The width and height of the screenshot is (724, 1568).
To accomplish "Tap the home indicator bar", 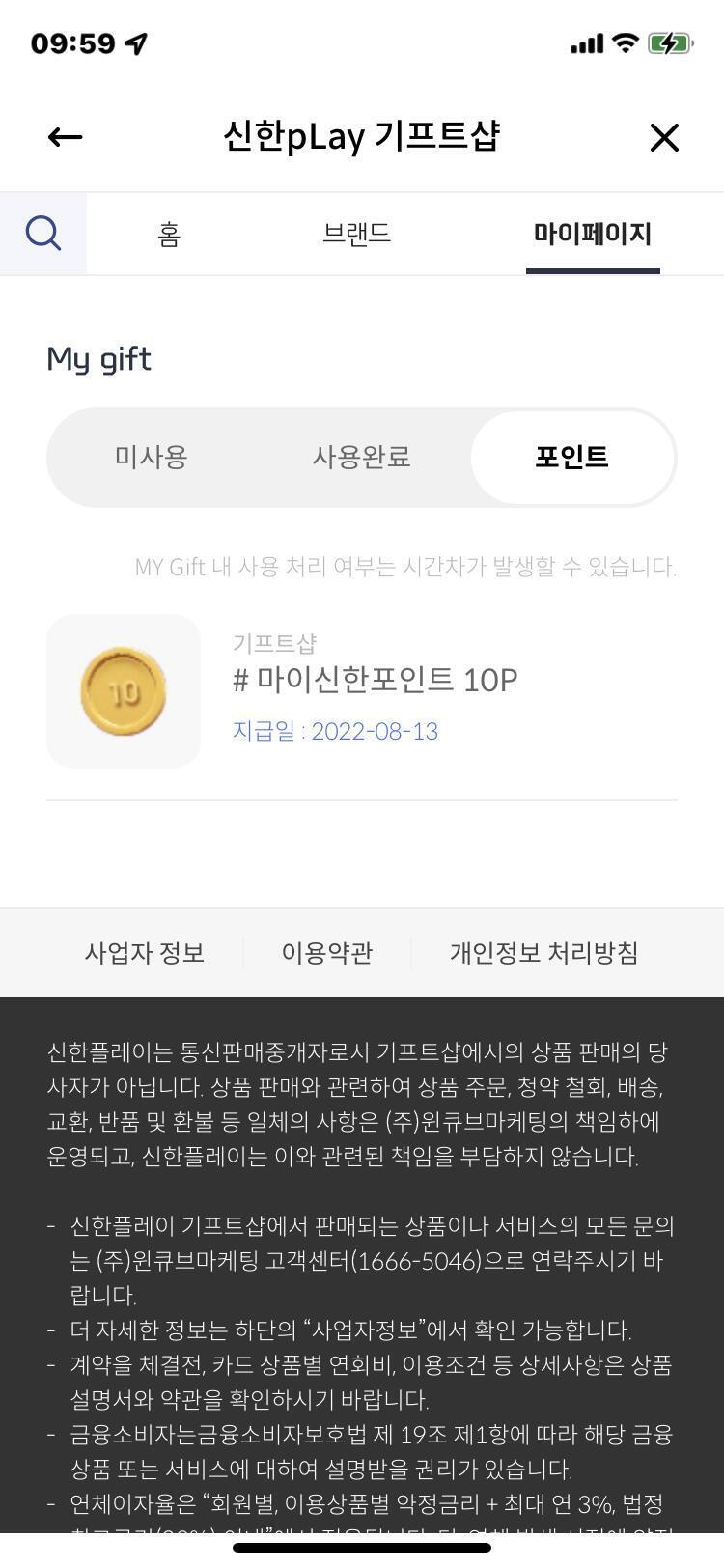I will click(362, 1548).
